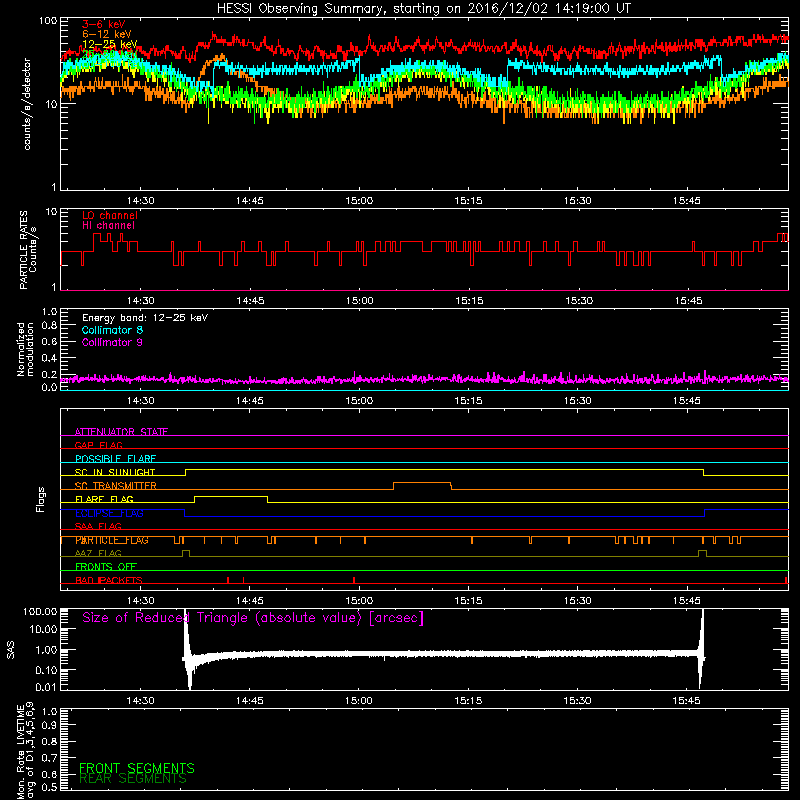Image resolution: width=800 pixels, height=800 pixels.
Task: Click "Size of Reduced Triangle" caption
Action: point(253,618)
